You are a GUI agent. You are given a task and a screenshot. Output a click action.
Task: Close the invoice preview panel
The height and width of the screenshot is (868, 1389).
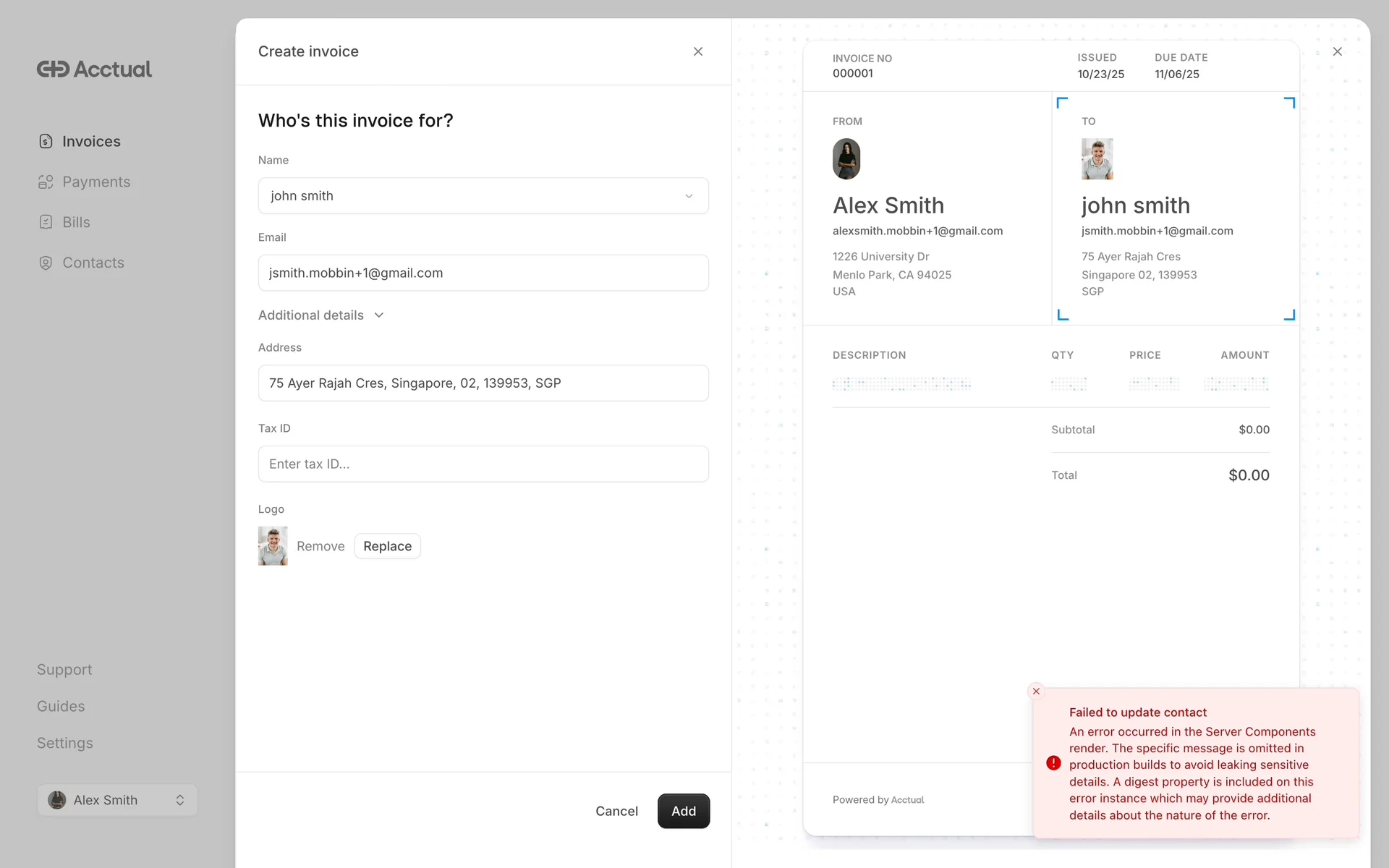tap(1337, 51)
